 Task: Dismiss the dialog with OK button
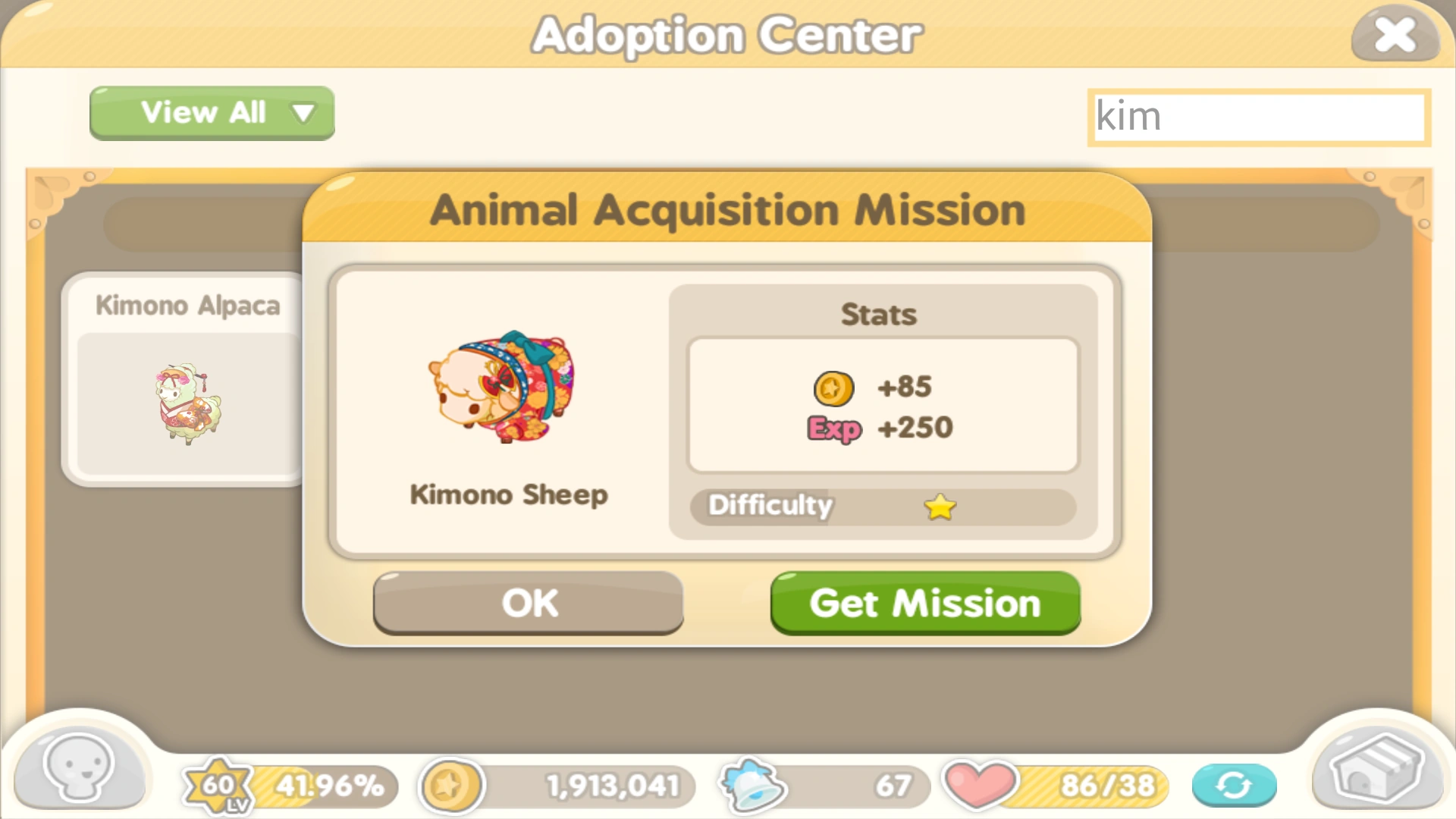pyautogui.click(x=529, y=603)
